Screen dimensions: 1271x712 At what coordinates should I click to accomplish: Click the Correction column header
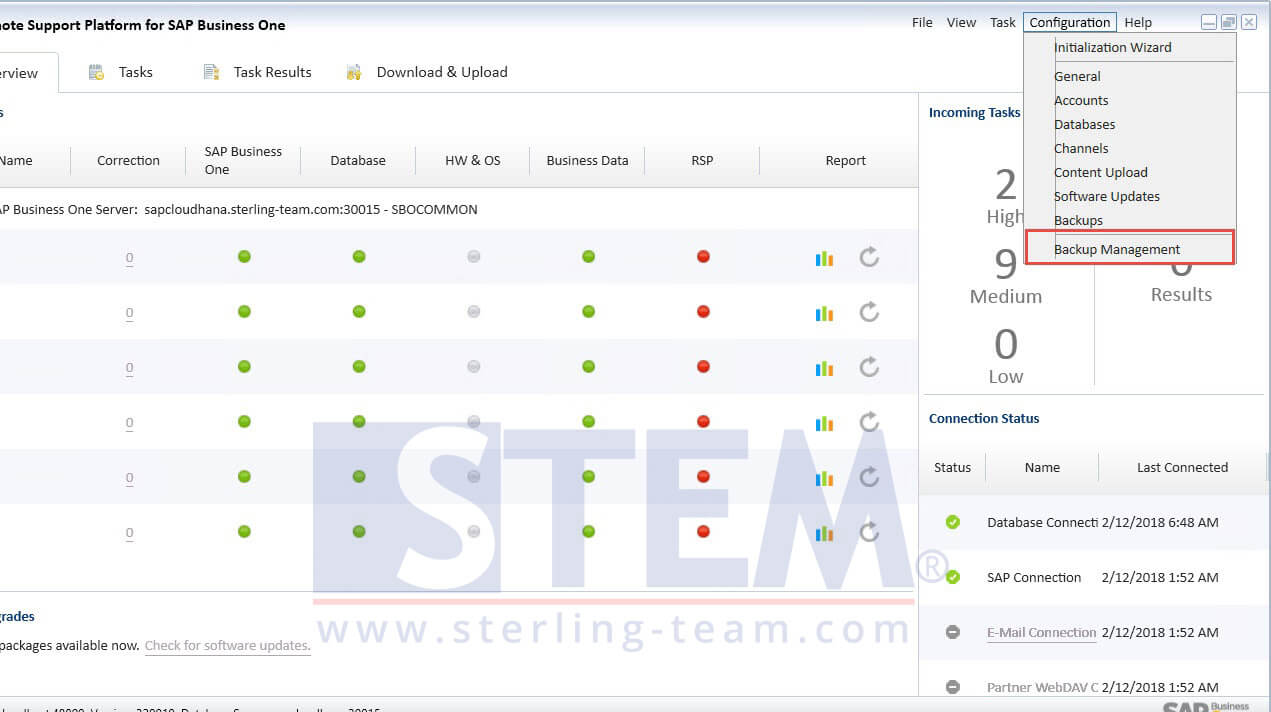[128, 160]
